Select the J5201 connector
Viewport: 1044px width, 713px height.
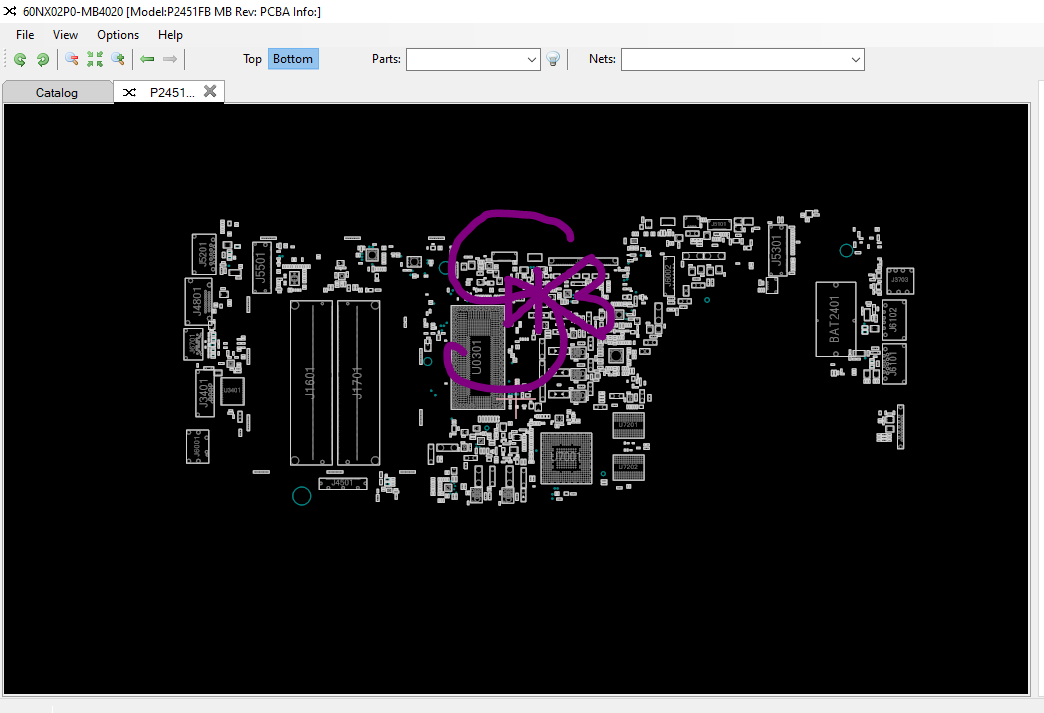204,254
